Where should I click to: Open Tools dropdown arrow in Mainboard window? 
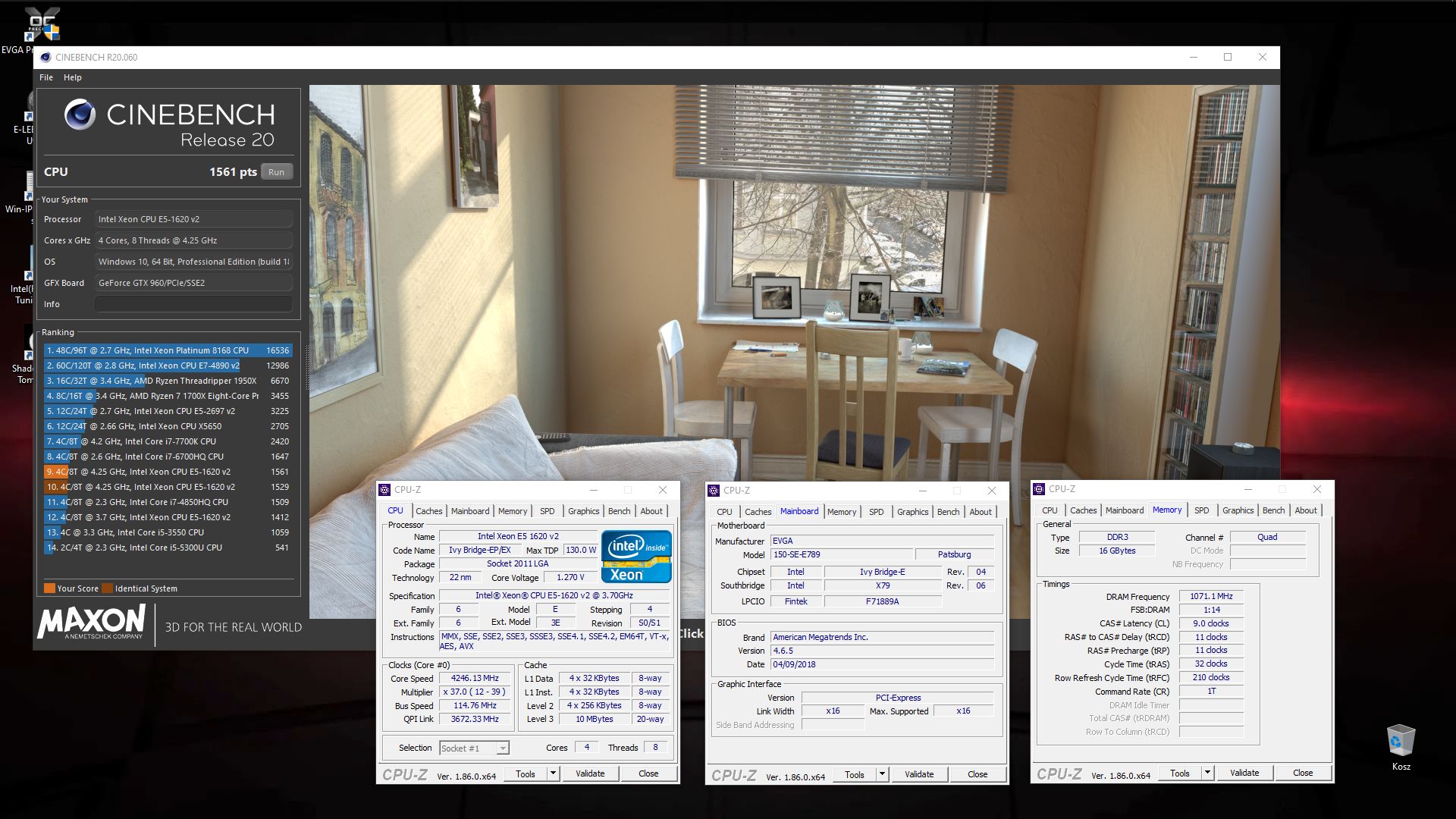pyautogui.click(x=882, y=774)
